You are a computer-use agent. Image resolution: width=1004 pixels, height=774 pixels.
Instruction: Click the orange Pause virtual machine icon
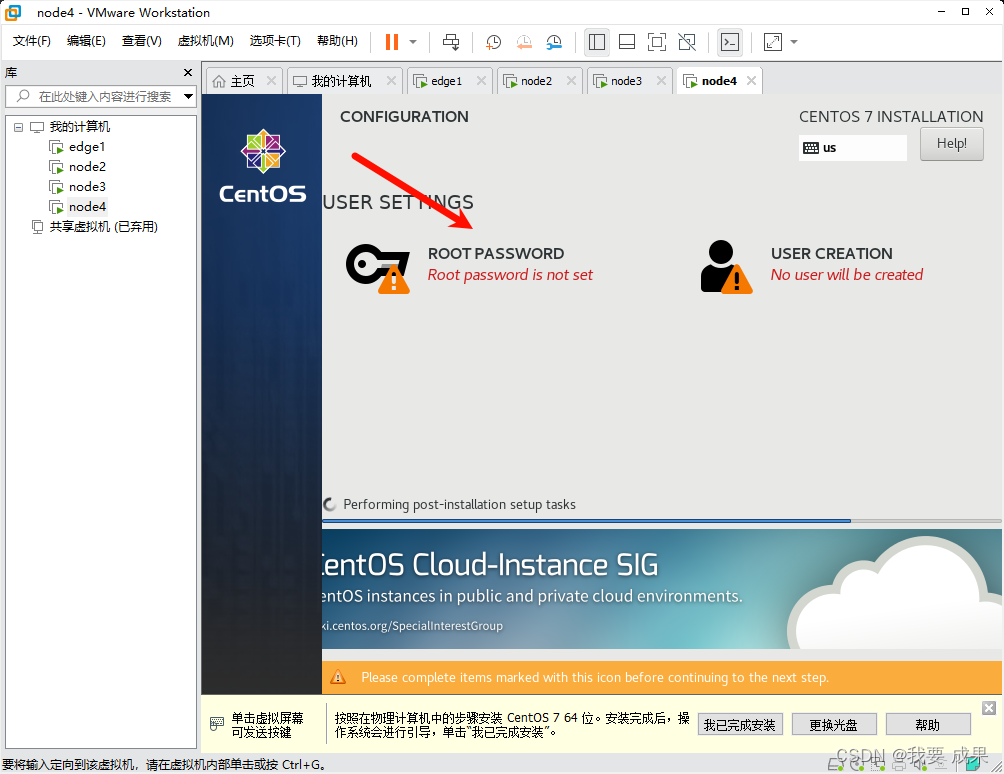click(x=391, y=42)
